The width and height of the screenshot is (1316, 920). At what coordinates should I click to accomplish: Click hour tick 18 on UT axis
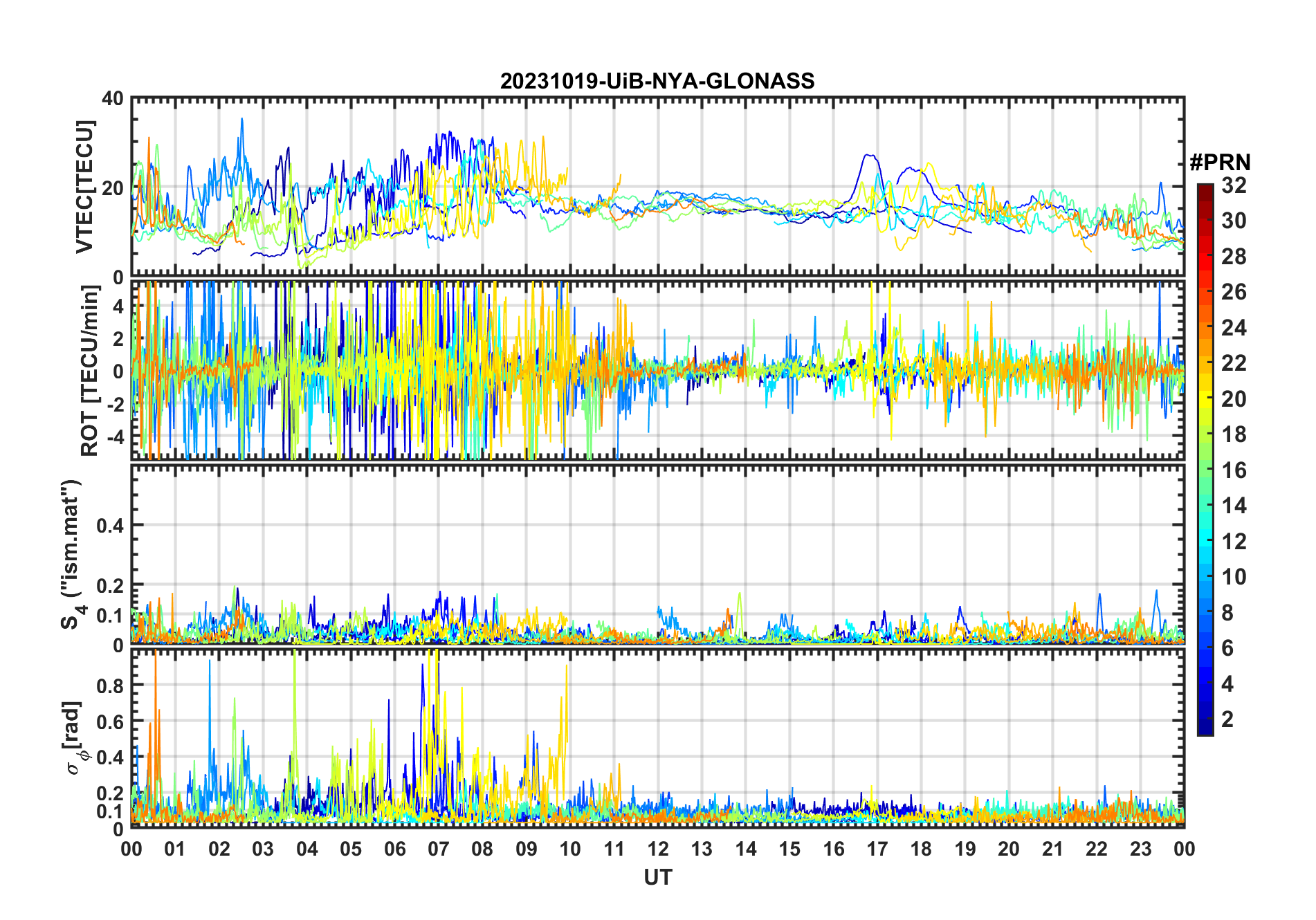pos(921,849)
